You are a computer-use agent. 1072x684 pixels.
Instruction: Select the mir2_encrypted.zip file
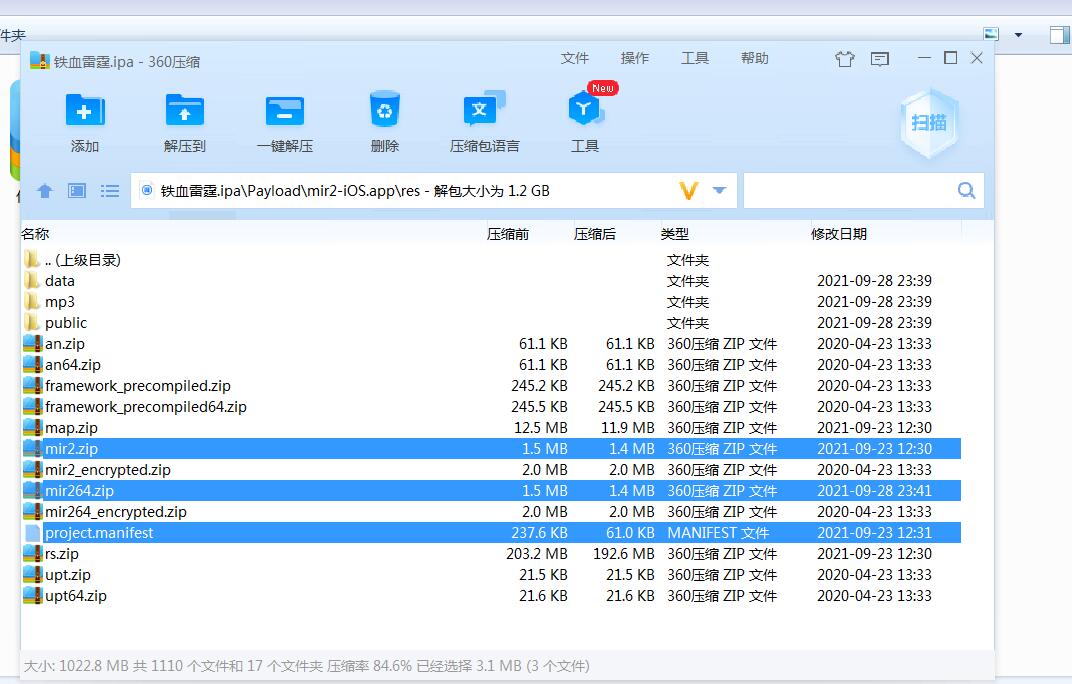click(108, 470)
